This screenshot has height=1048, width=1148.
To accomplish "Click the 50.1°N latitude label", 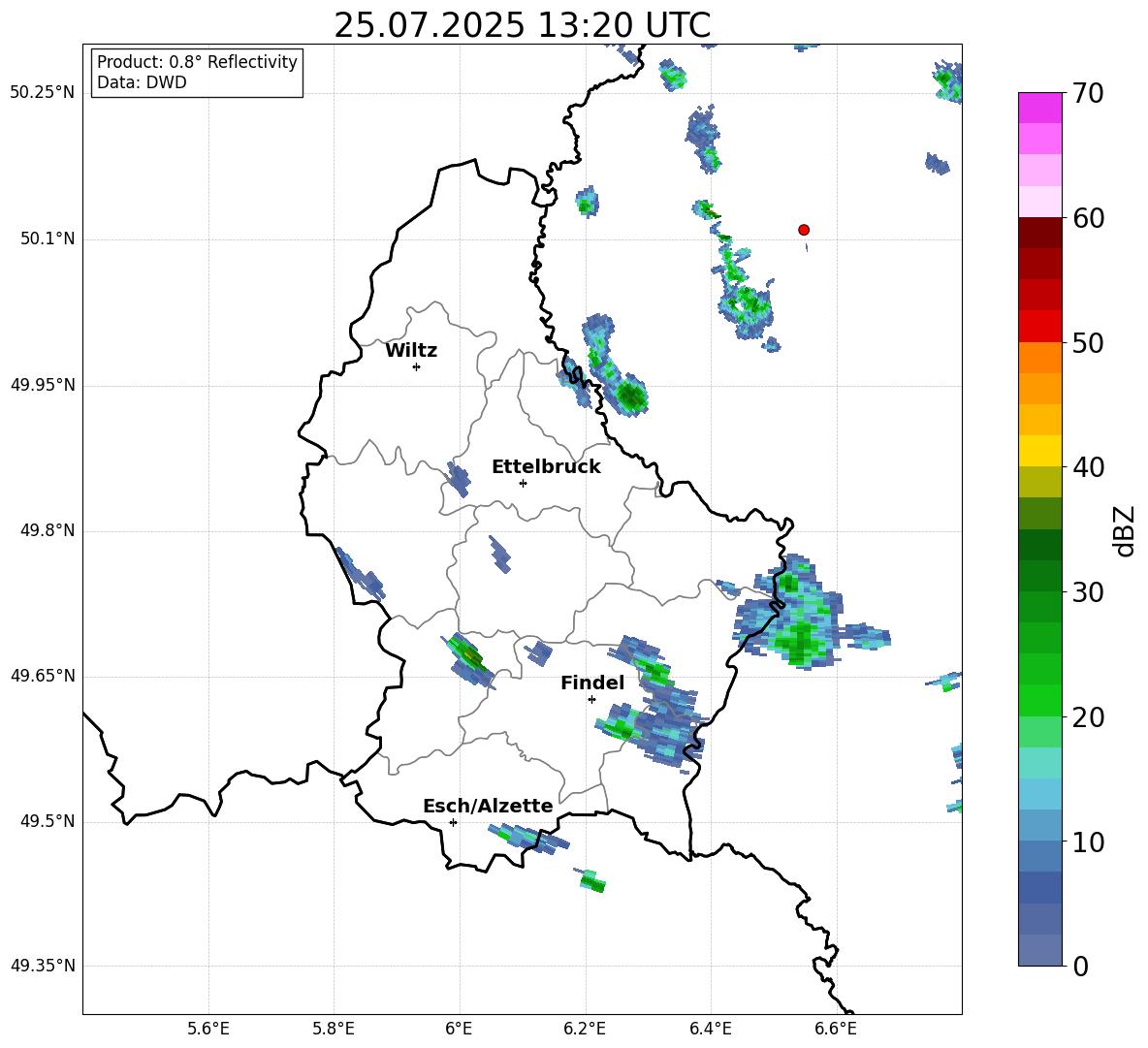I will pyautogui.click(x=48, y=239).
